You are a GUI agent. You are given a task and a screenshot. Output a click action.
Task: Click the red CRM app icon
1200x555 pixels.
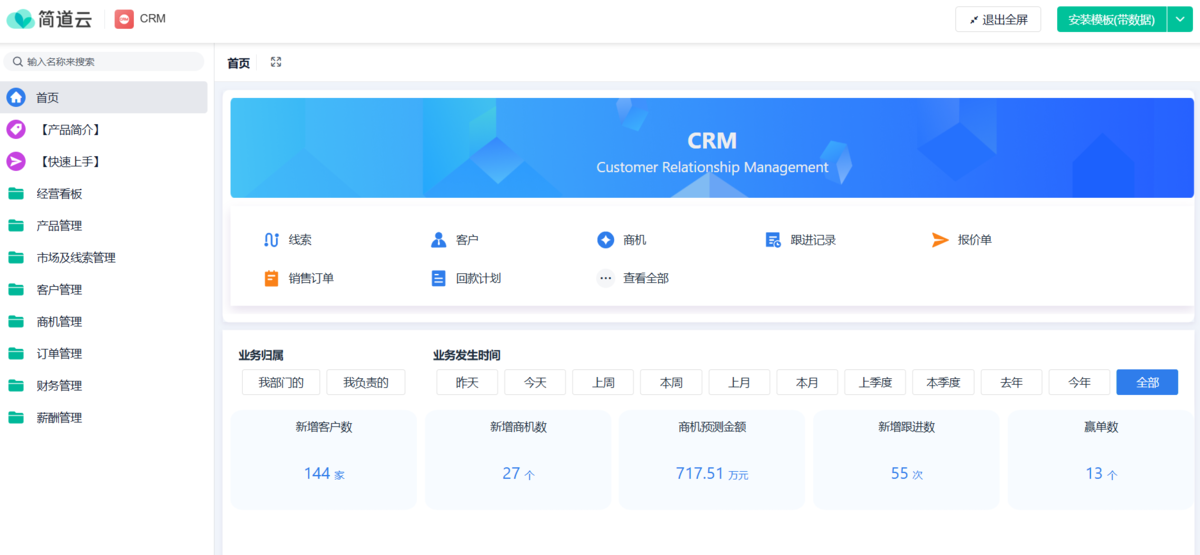[x=124, y=19]
